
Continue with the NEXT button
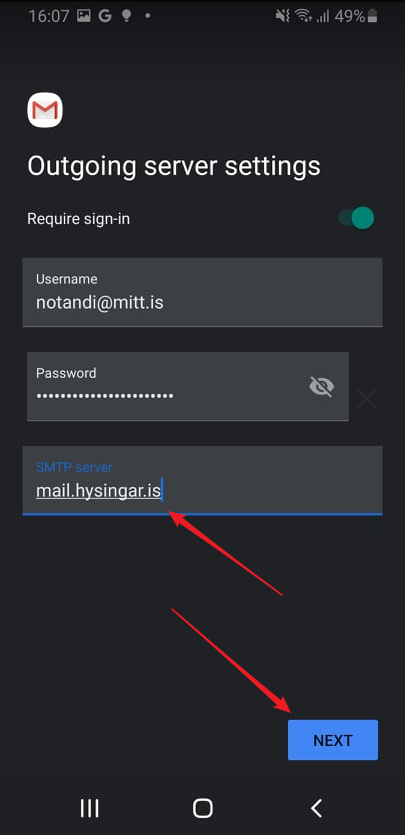tap(333, 740)
